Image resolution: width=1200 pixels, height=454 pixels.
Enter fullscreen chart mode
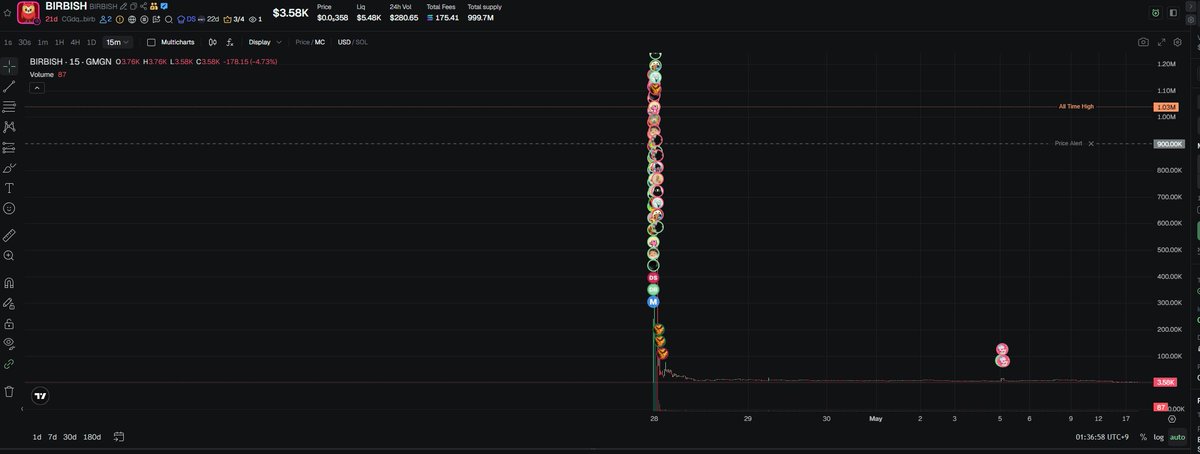[1162, 42]
